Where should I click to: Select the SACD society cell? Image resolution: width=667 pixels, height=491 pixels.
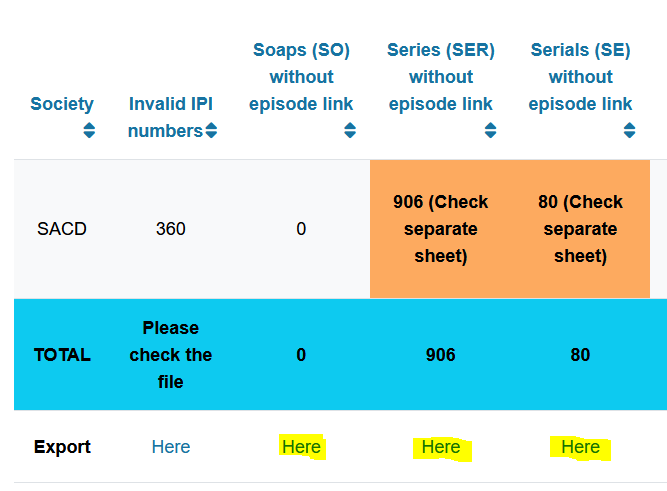pos(62,229)
